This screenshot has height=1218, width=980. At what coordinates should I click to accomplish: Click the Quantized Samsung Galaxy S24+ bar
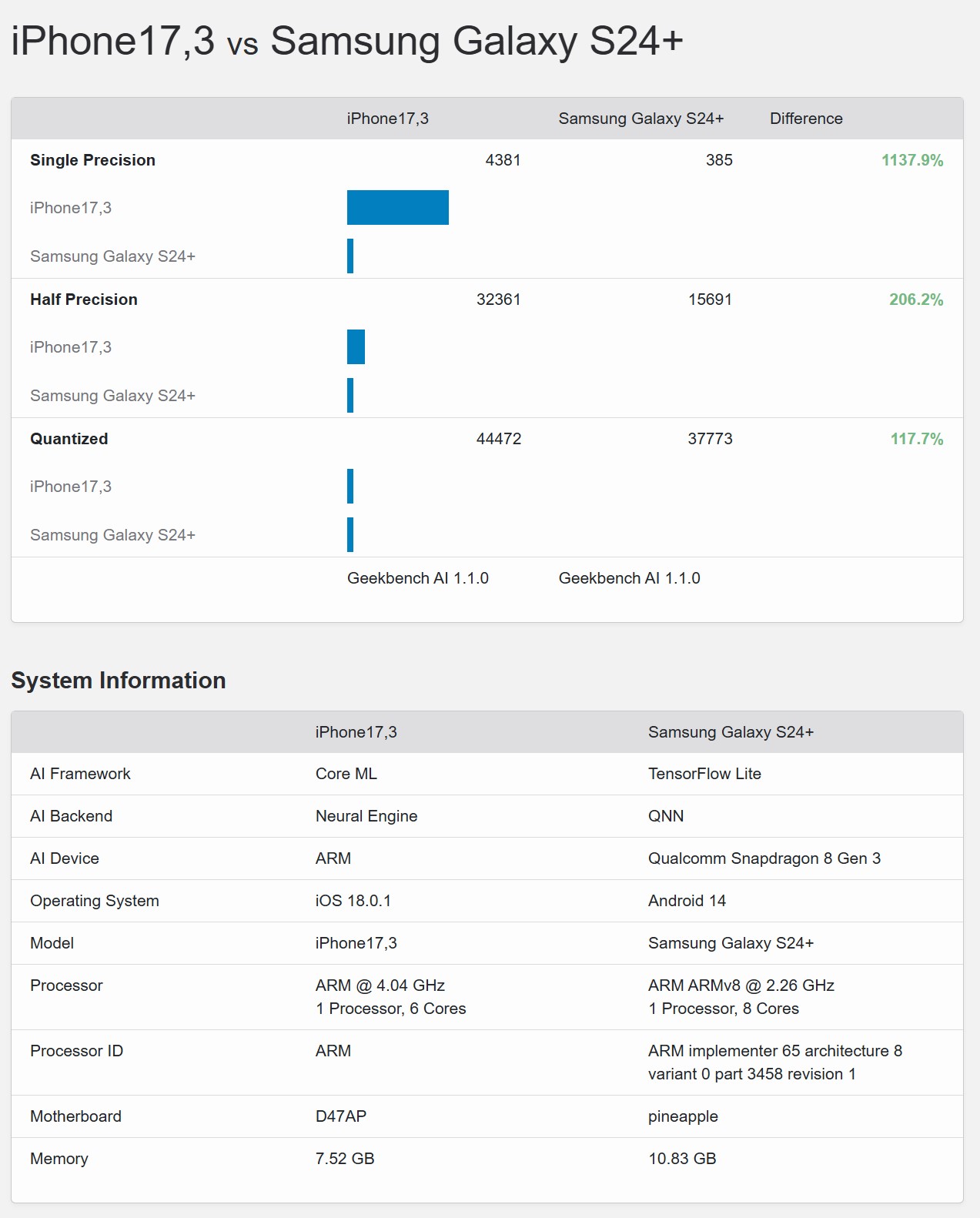pyautogui.click(x=350, y=535)
